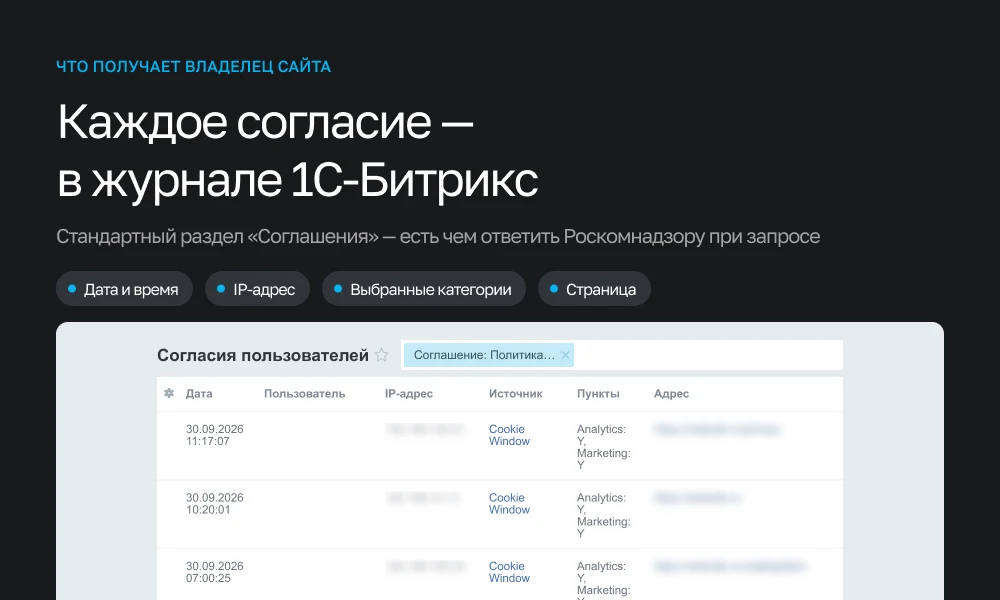Open blurred address link in 07:00:25 row
The image size is (1000, 600).
[730, 566]
